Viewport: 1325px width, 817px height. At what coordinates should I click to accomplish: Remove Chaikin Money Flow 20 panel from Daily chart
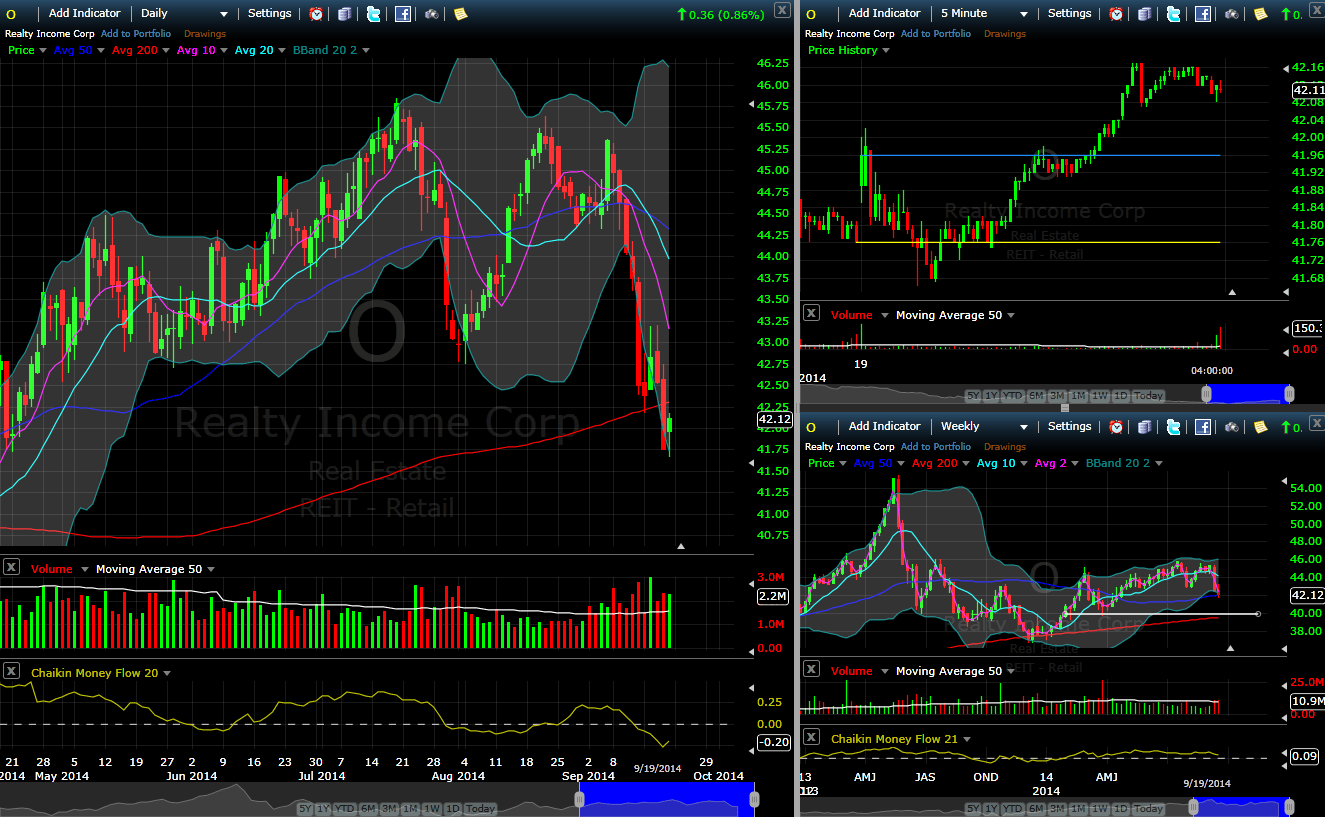(11, 671)
